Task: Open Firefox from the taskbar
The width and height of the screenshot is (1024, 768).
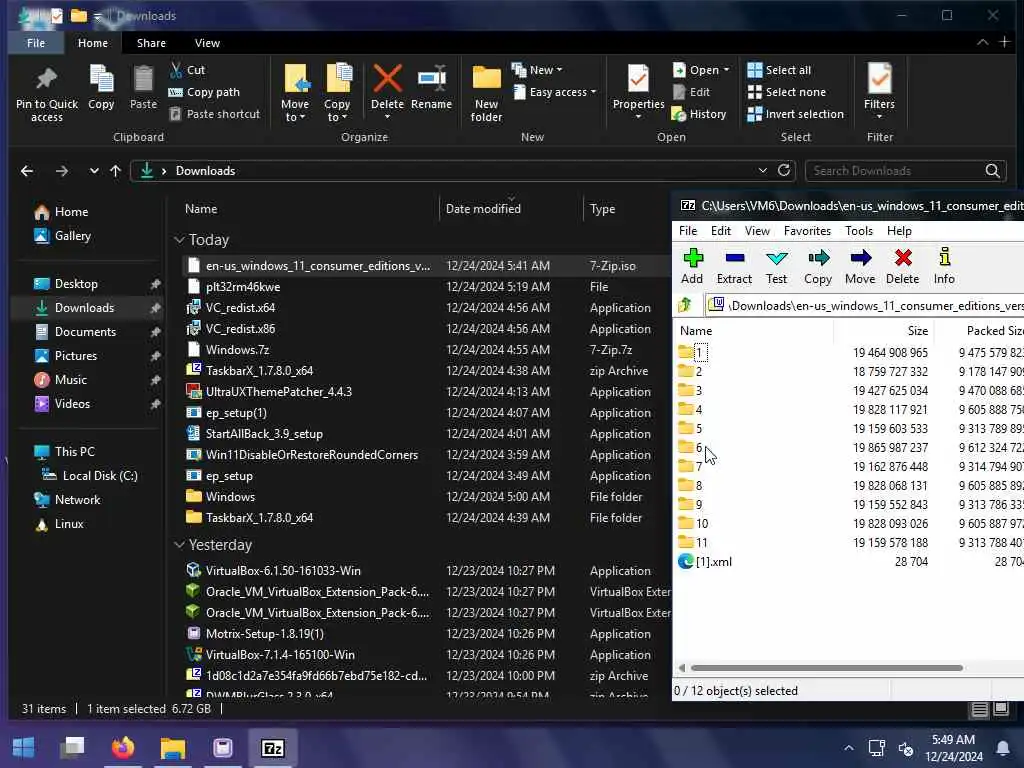Action: pos(123,747)
